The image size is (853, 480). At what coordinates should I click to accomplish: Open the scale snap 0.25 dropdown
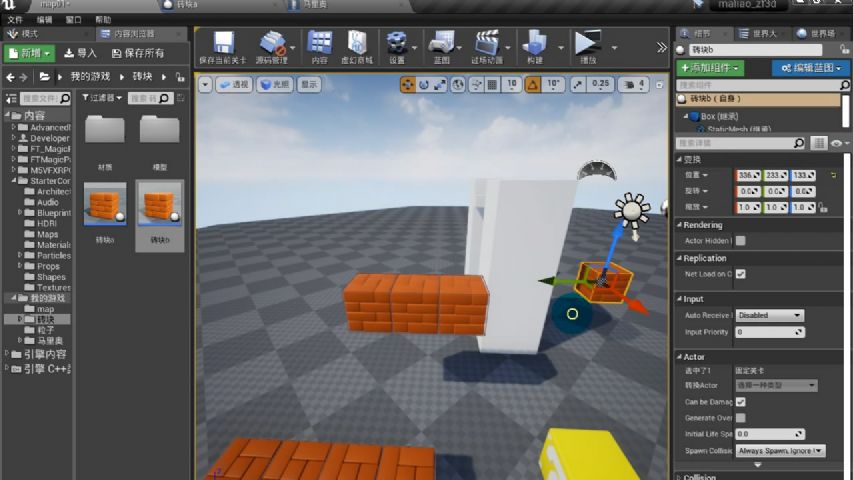(x=600, y=84)
